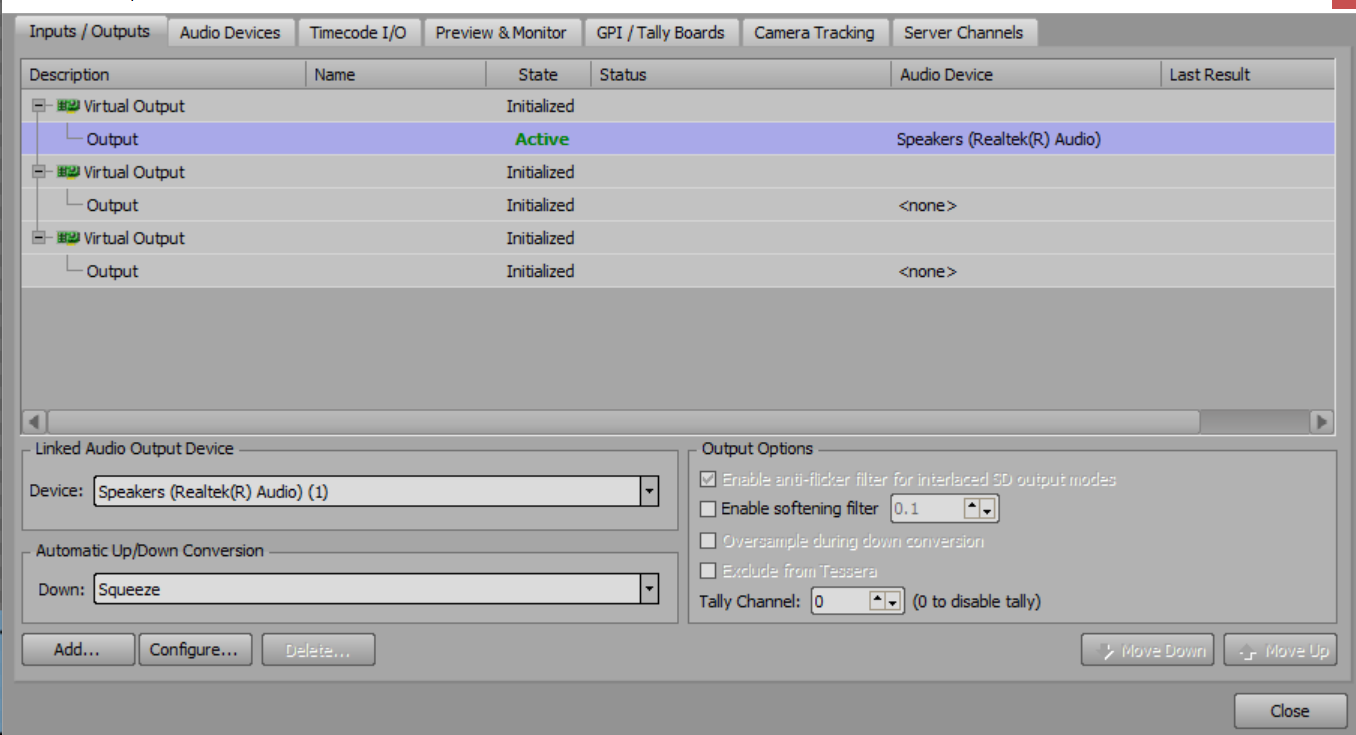
Task: Click the Move Down button
Action: (x=1148, y=650)
